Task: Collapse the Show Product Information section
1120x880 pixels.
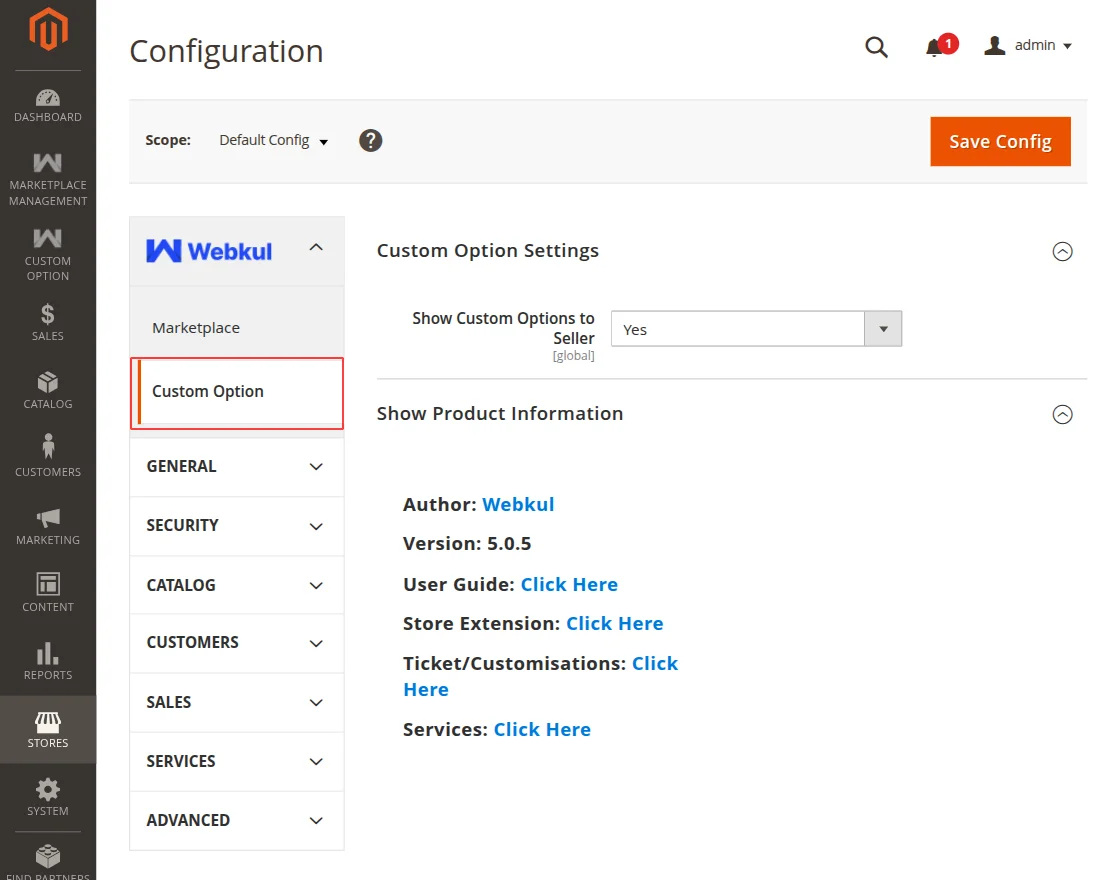Action: click(x=1062, y=414)
